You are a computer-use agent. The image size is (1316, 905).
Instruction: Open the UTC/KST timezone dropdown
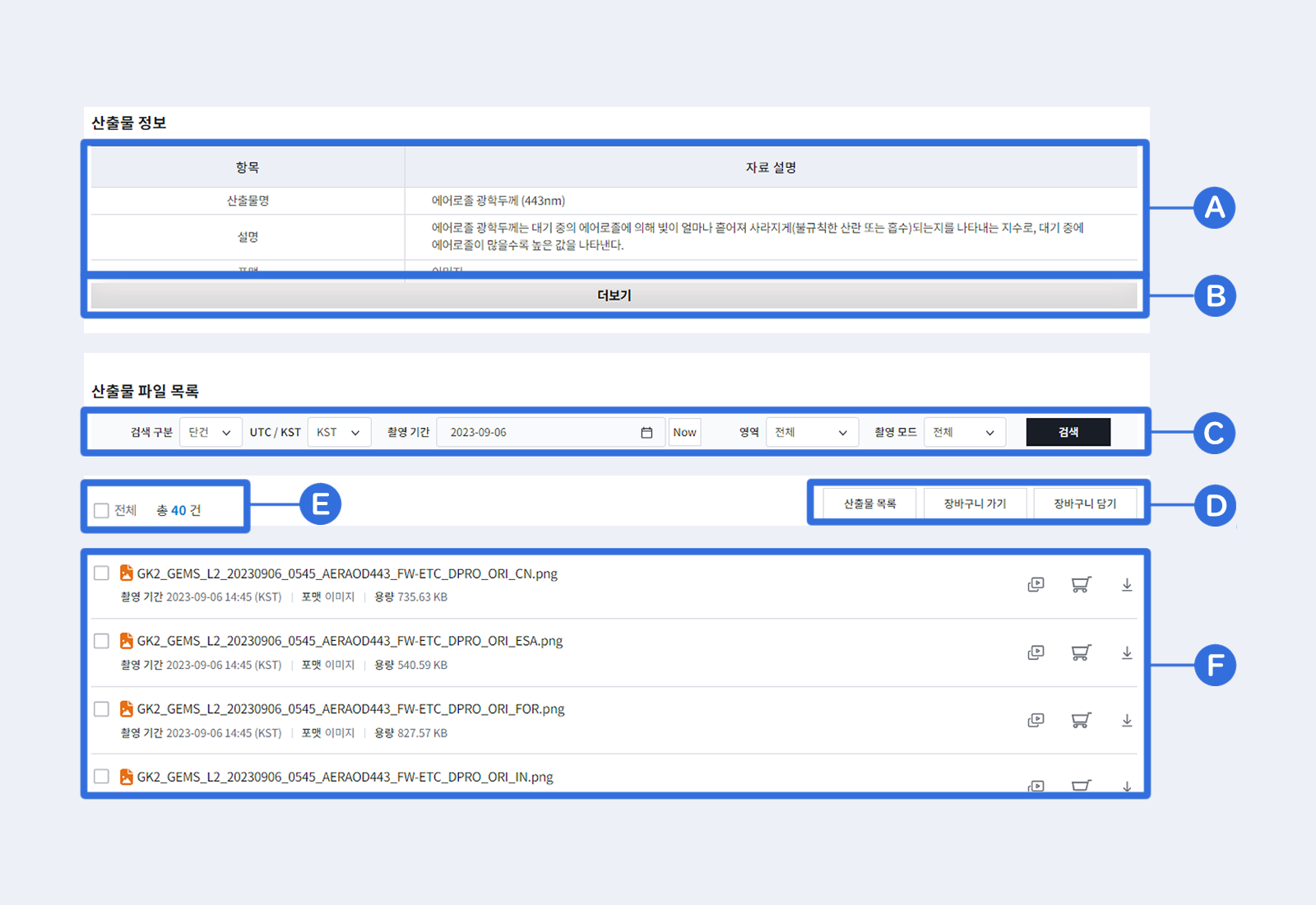coord(339,431)
